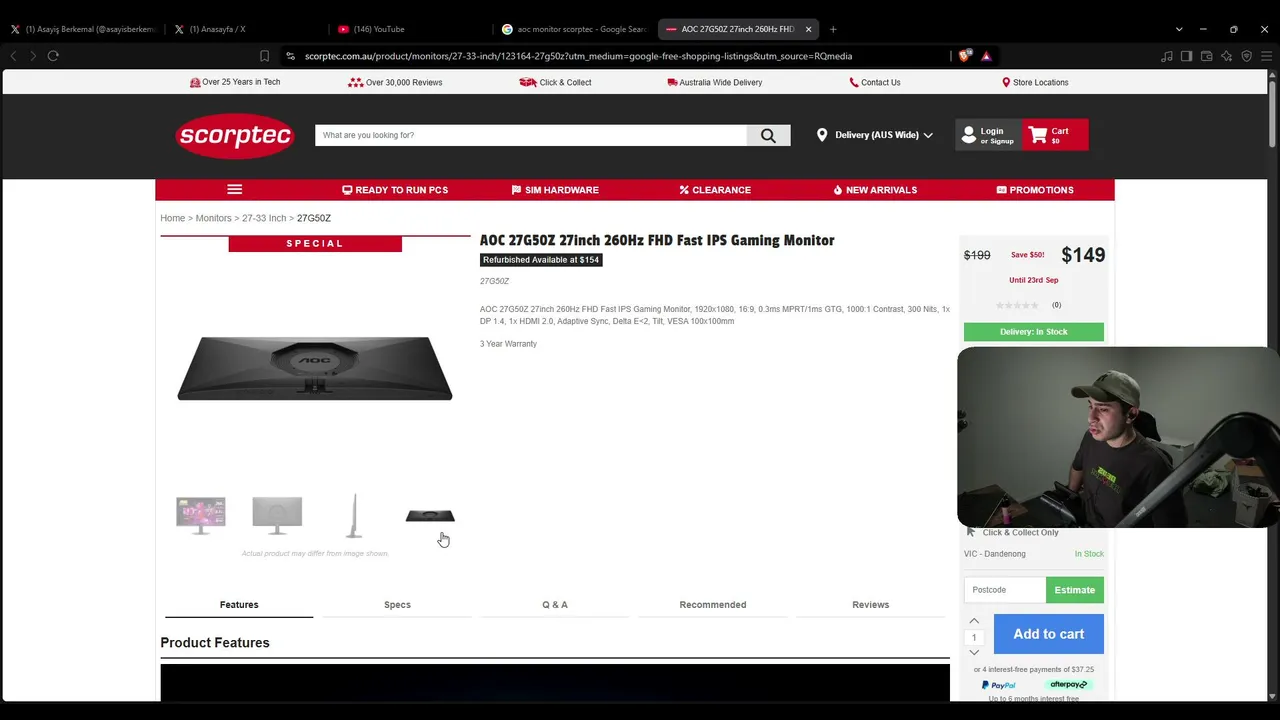Click the Afterpay logo
The width and height of the screenshot is (1280, 720).
click(x=1069, y=685)
